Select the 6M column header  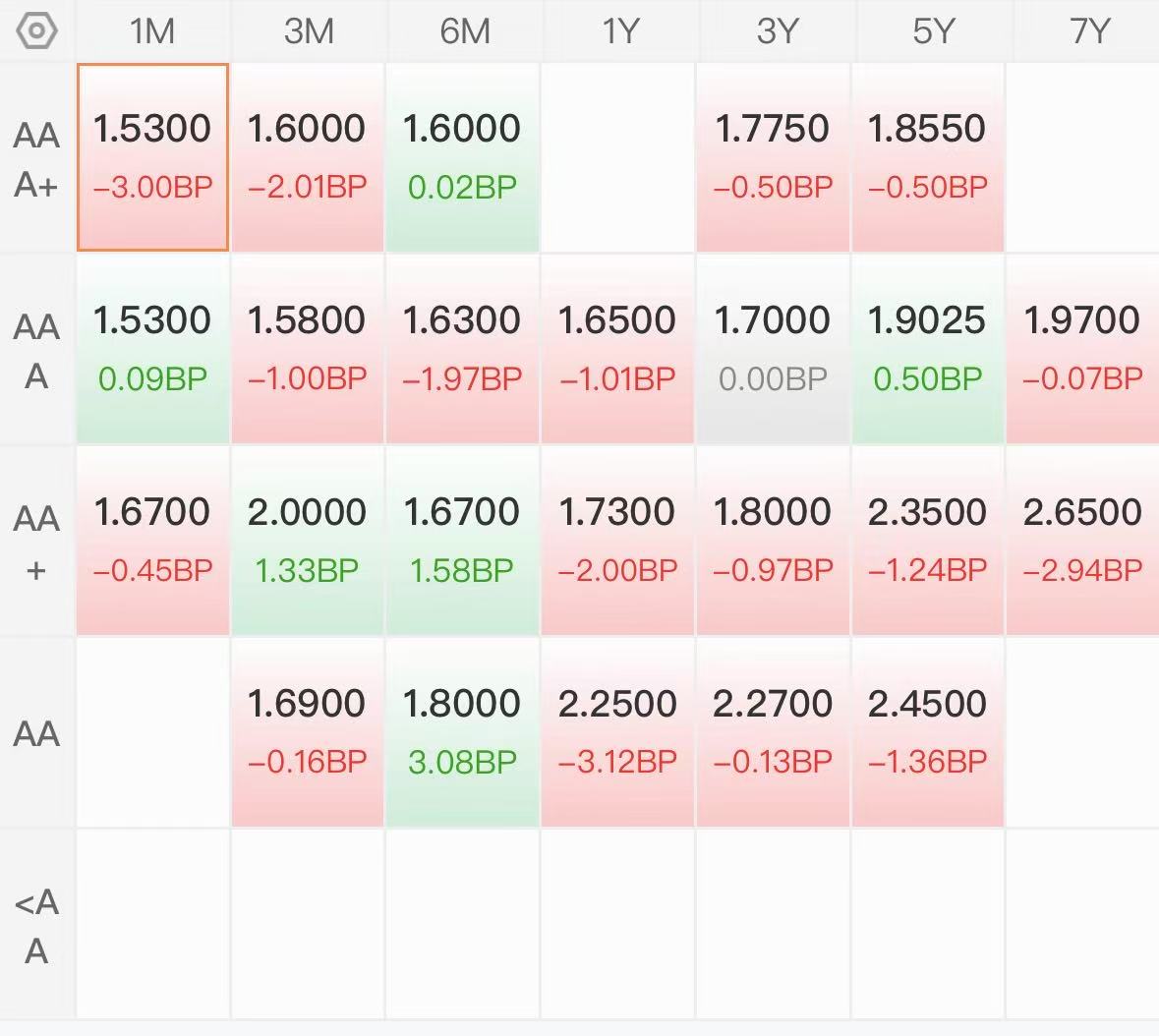[464, 31]
